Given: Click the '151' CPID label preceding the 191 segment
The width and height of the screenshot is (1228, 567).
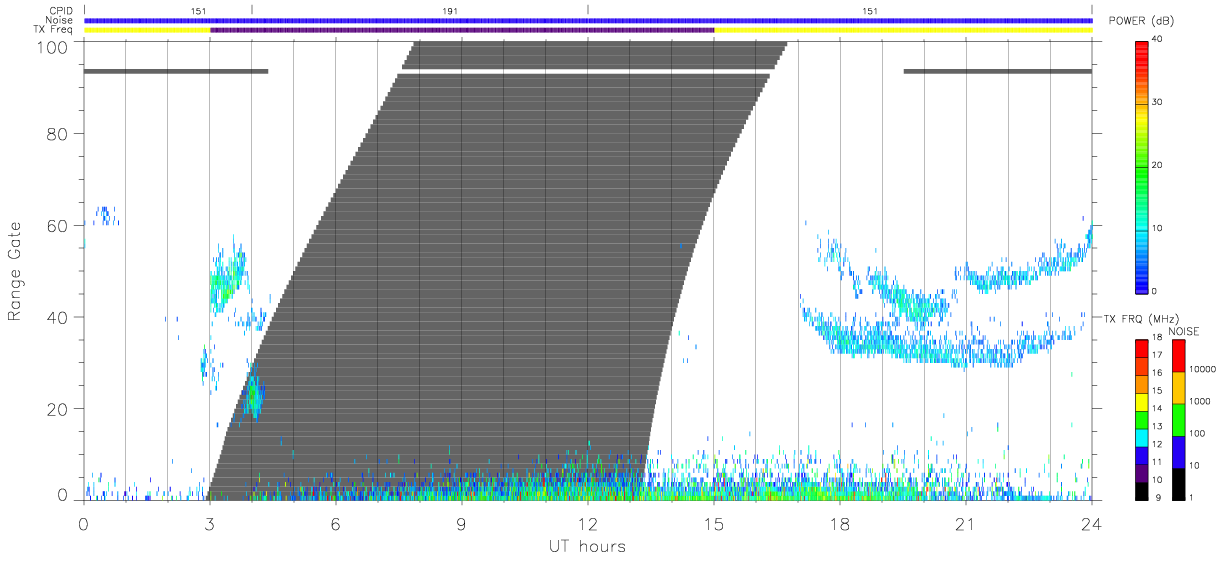Looking at the screenshot, I should pos(199,10).
